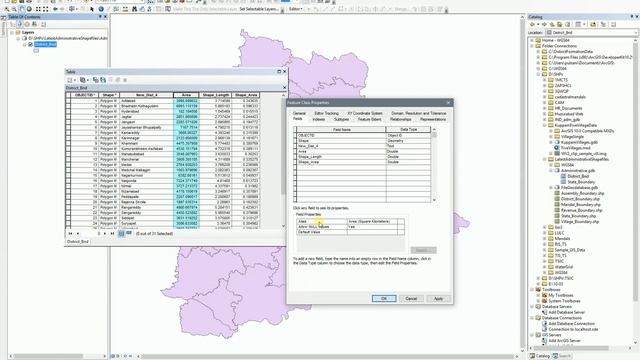Toggle District_Bnd layer visibility checkbox
Screen dimensions: 640x360
point(30,44)
